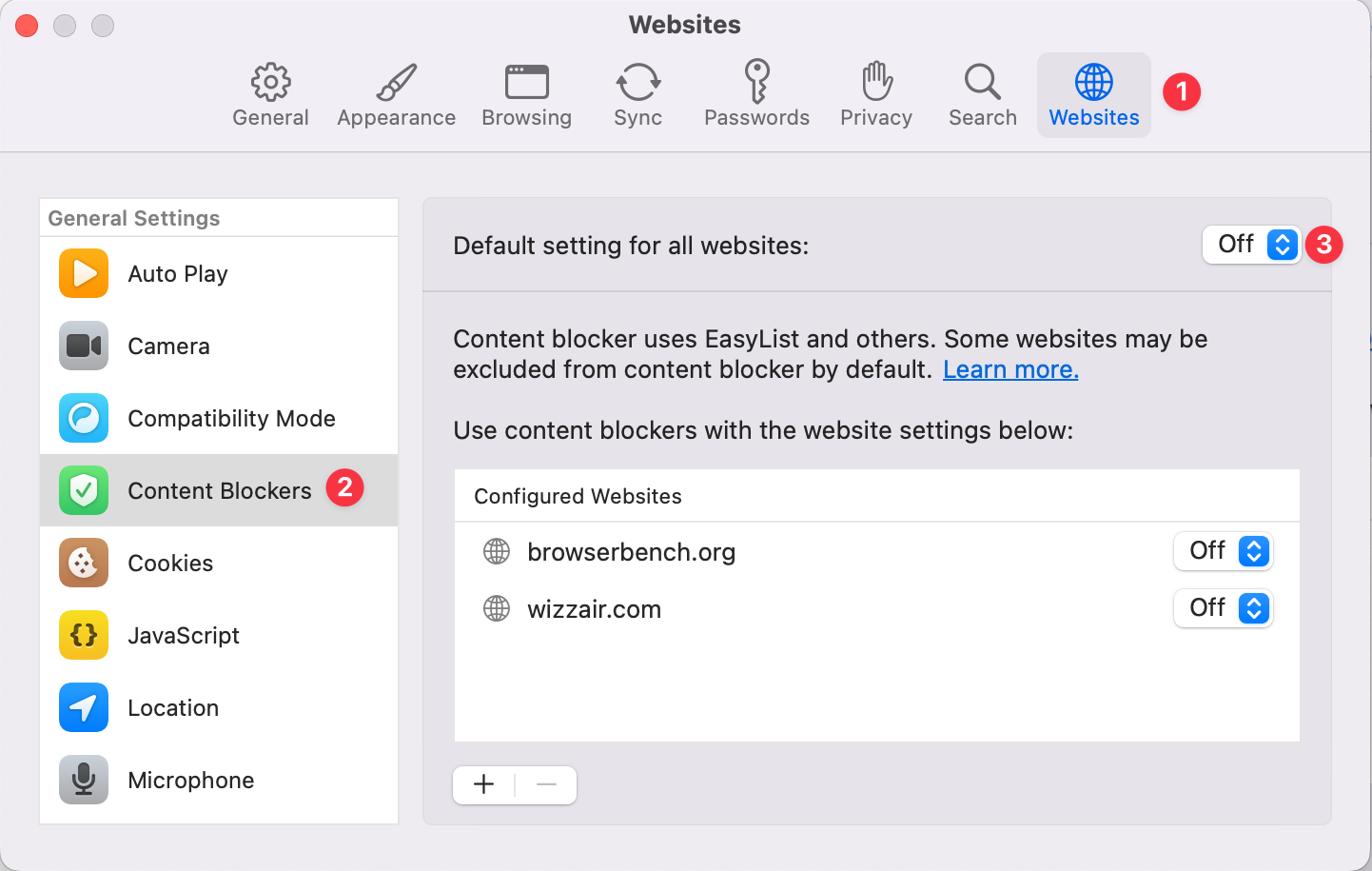Click the Learn more link
This screenshot has width=1372, height=871.
pyautogui.click(x=1010, y=369)
